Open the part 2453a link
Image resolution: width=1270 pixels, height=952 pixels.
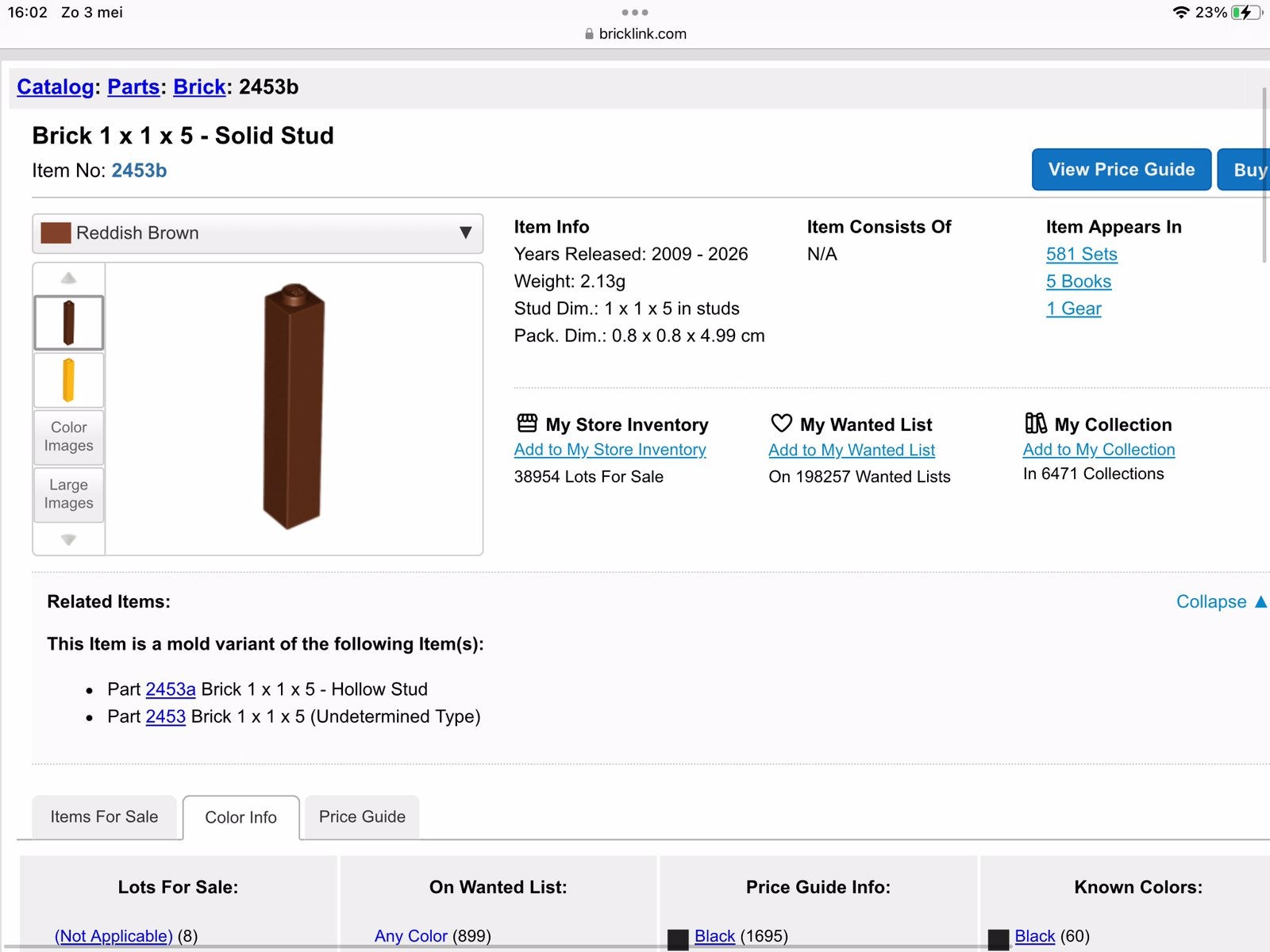(x=171, y=689)
